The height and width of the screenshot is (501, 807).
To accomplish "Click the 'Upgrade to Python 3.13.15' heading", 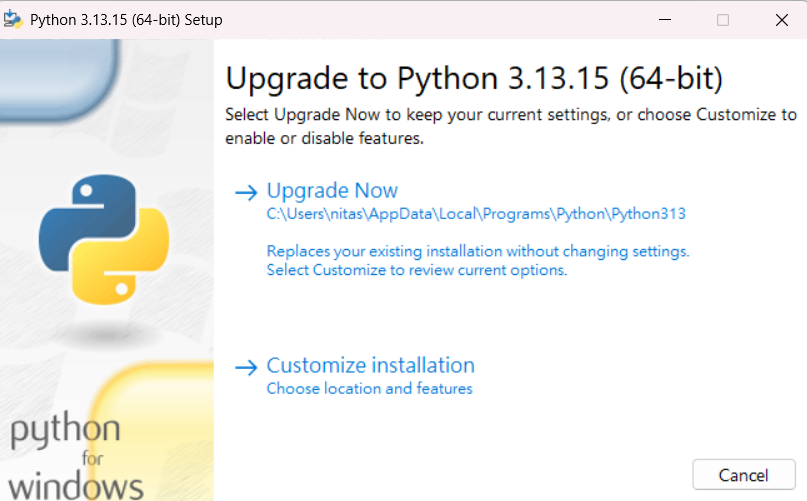I will click(474, 79).
